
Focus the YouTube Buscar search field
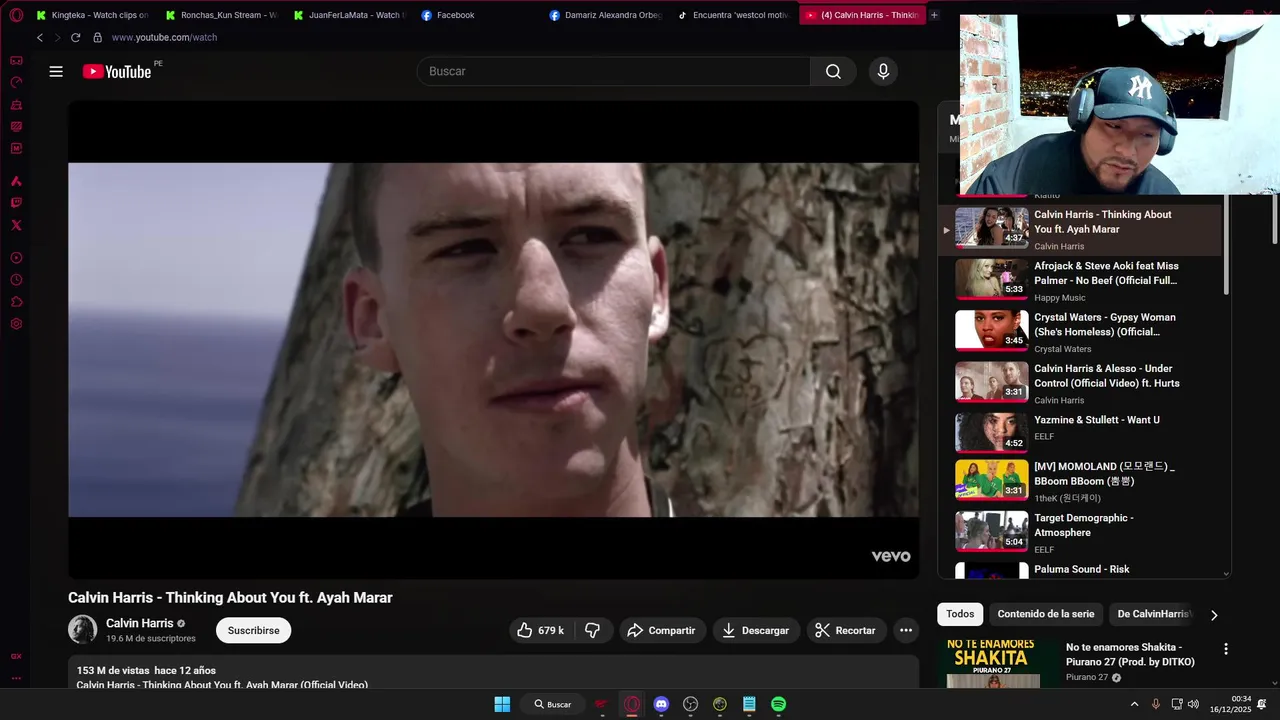coord(613,71)
